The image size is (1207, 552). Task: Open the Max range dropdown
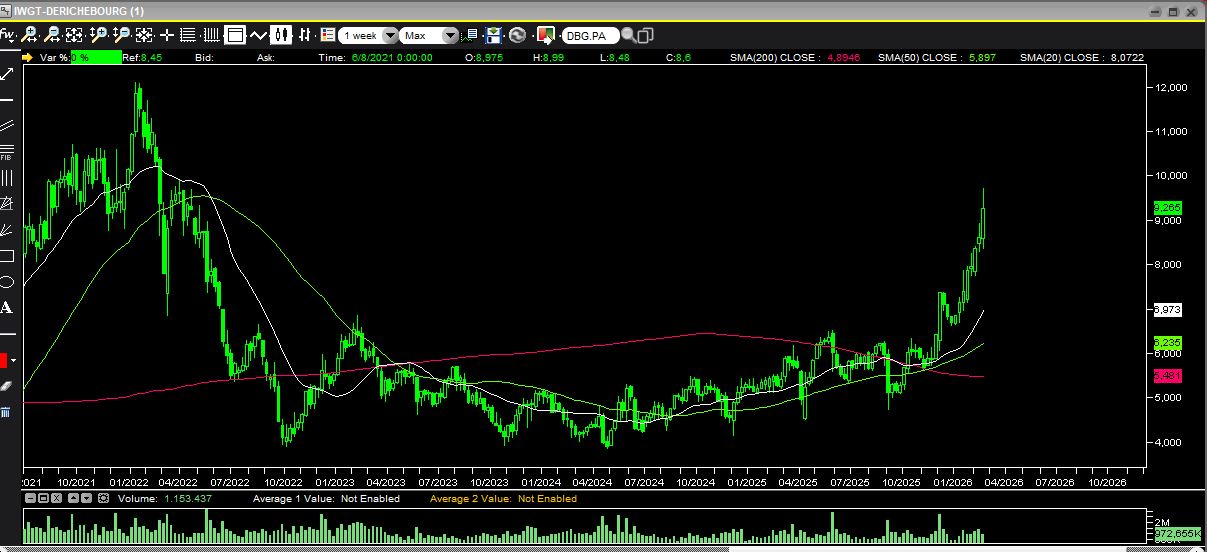pyautogui.click(x=449, y=35)
